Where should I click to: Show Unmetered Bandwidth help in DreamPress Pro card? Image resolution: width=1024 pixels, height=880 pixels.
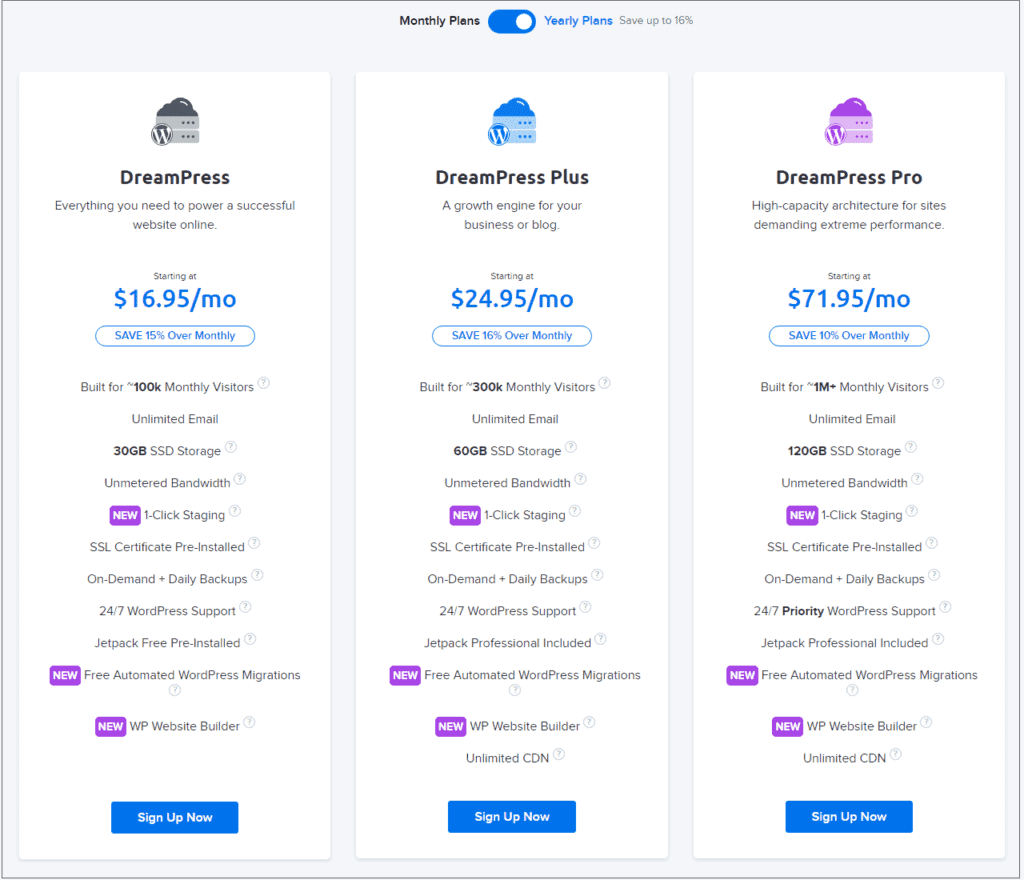pyautogui.click(x=918, y=479)
